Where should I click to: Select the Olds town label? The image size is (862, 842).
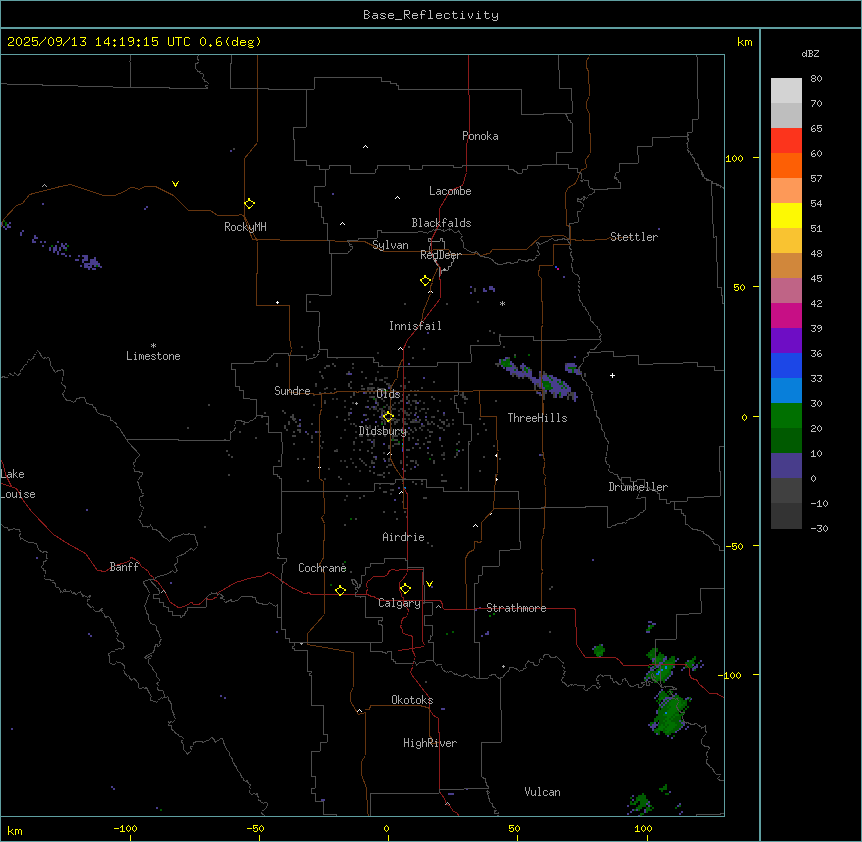(388, 394)
